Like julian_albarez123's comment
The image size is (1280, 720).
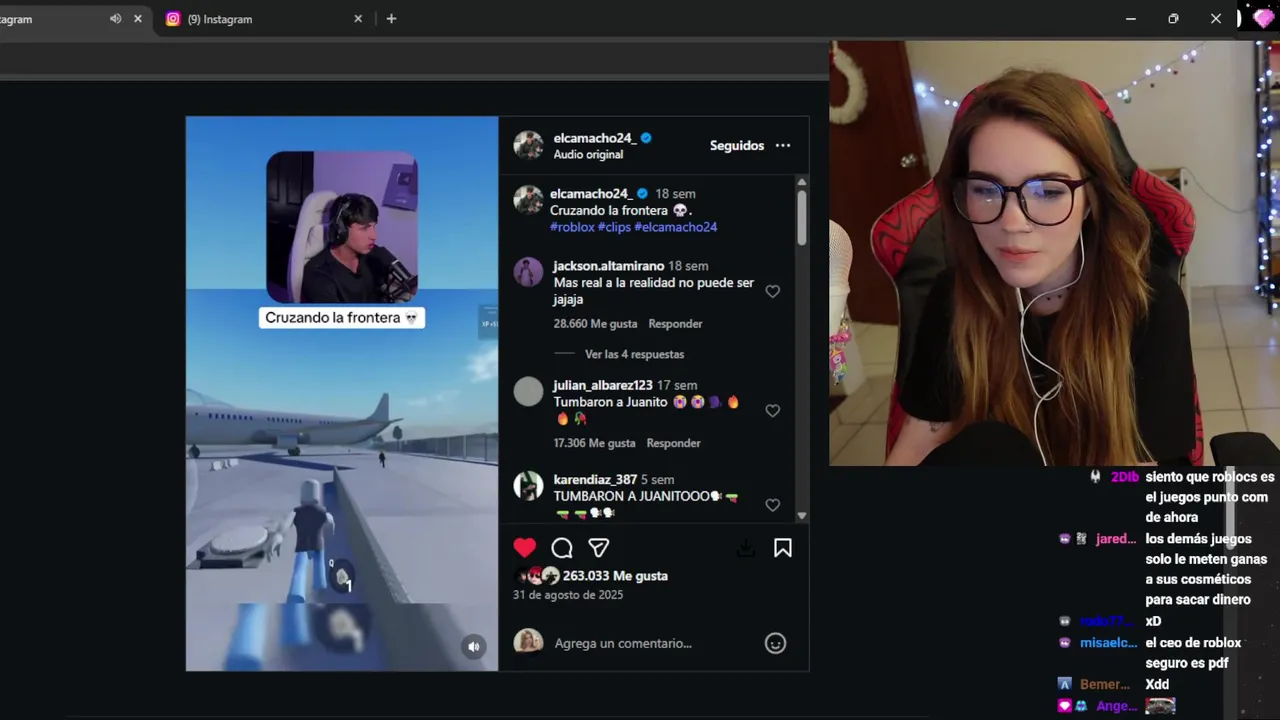[773, 410]
